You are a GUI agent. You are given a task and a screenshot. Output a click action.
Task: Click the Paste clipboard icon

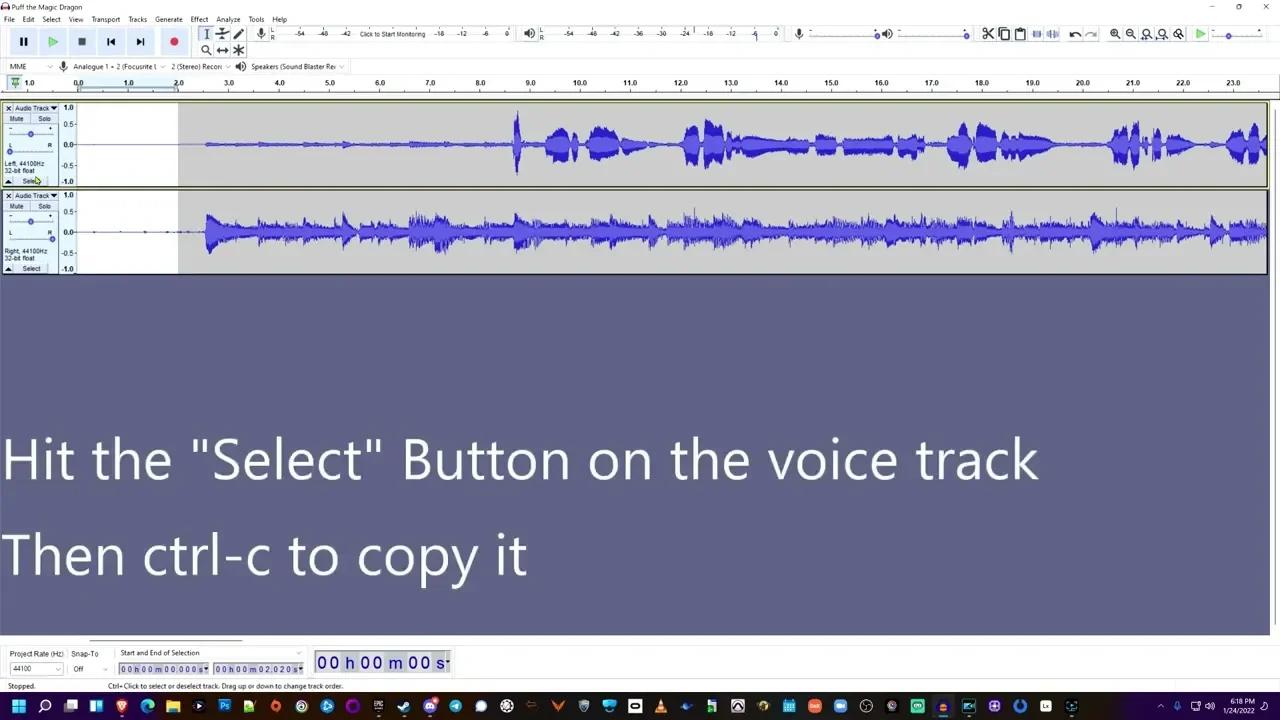[1020, 34]
